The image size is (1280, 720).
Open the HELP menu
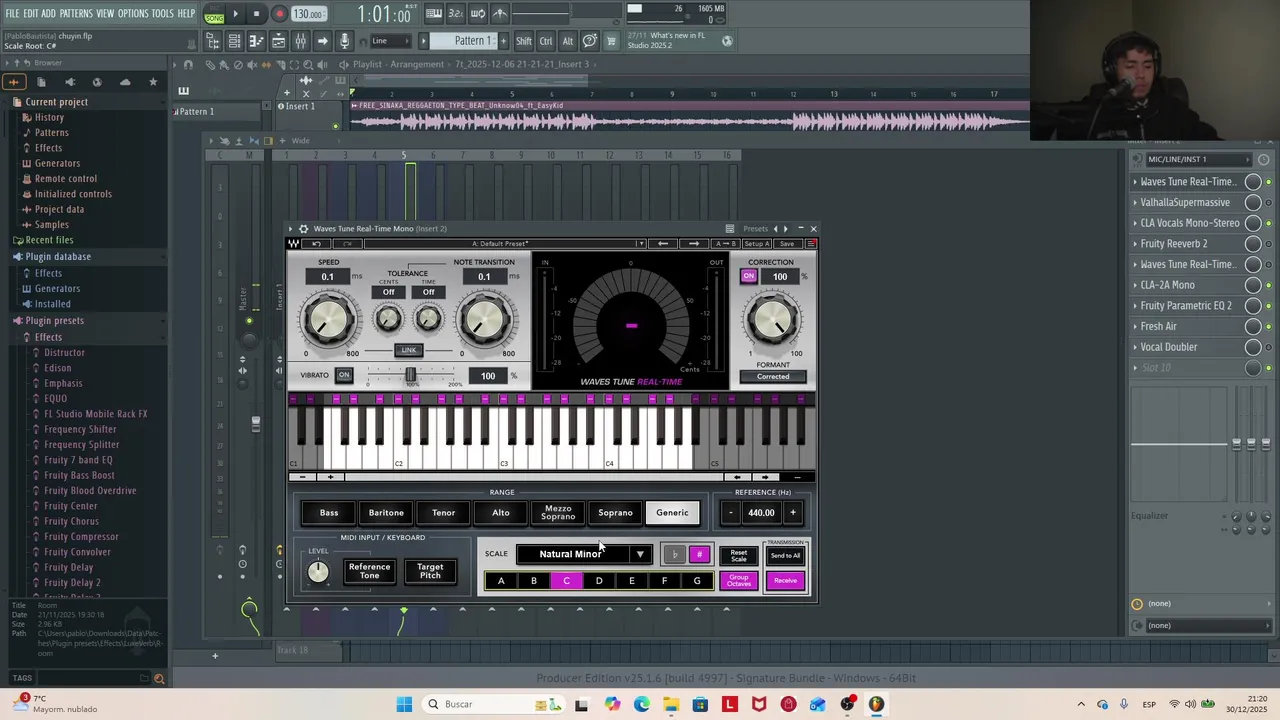187,13
